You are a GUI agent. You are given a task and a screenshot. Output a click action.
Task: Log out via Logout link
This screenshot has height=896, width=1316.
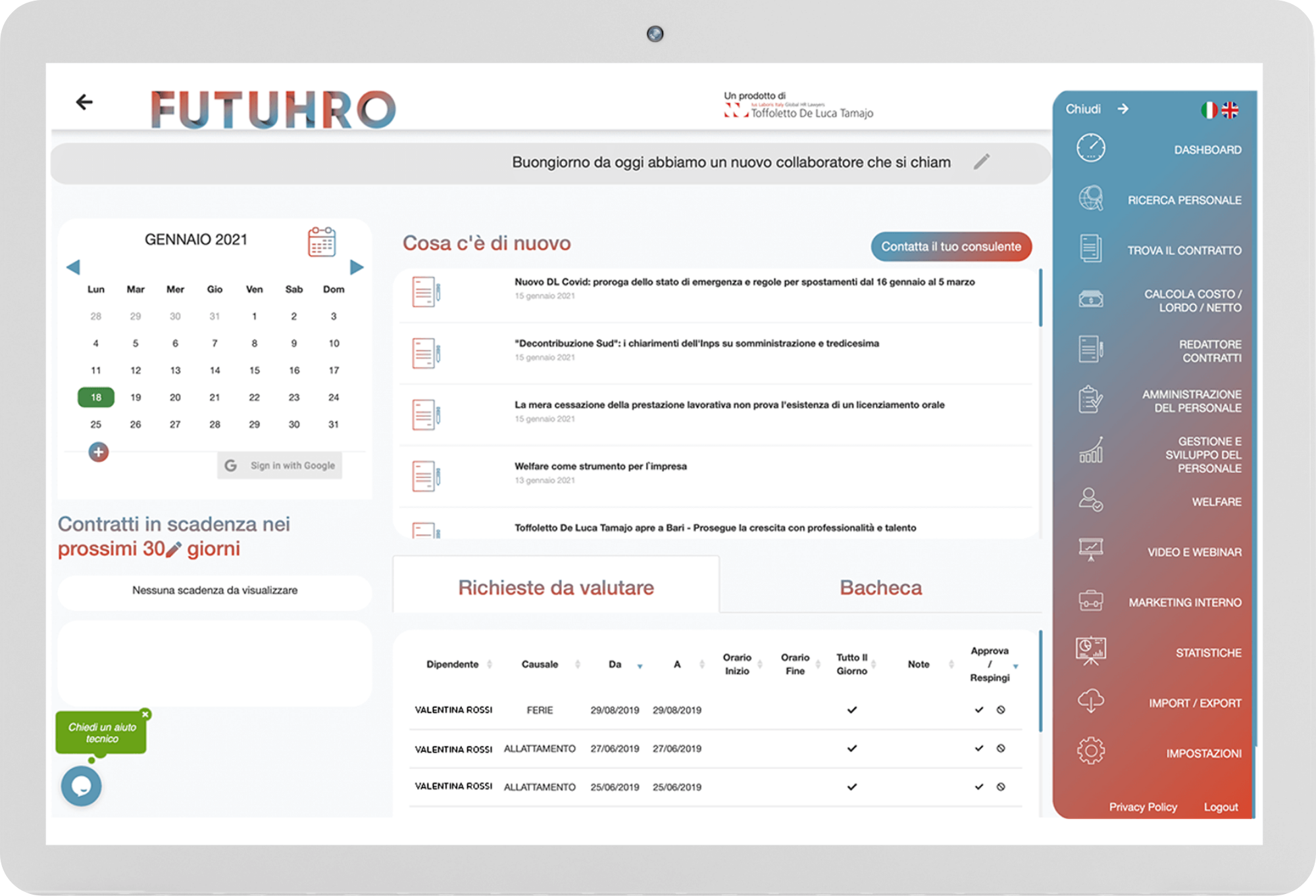[1221, 807]
